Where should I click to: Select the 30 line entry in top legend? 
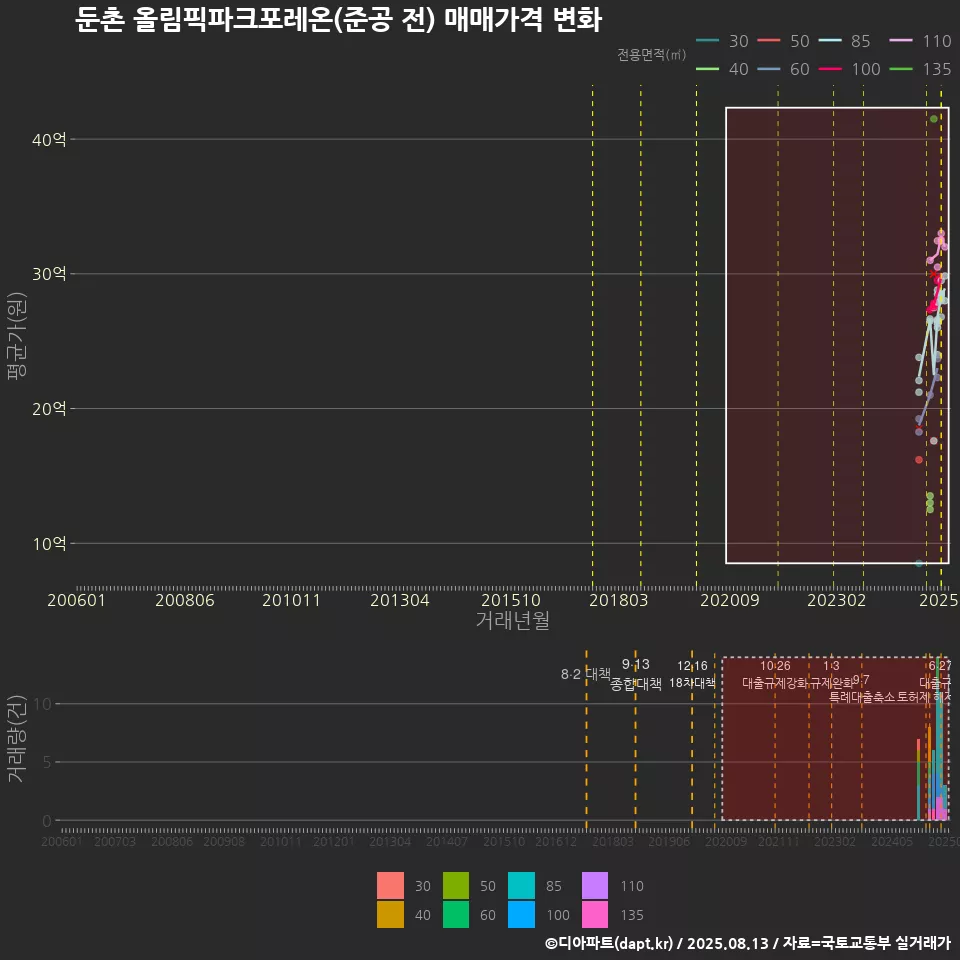coord(722,41)
